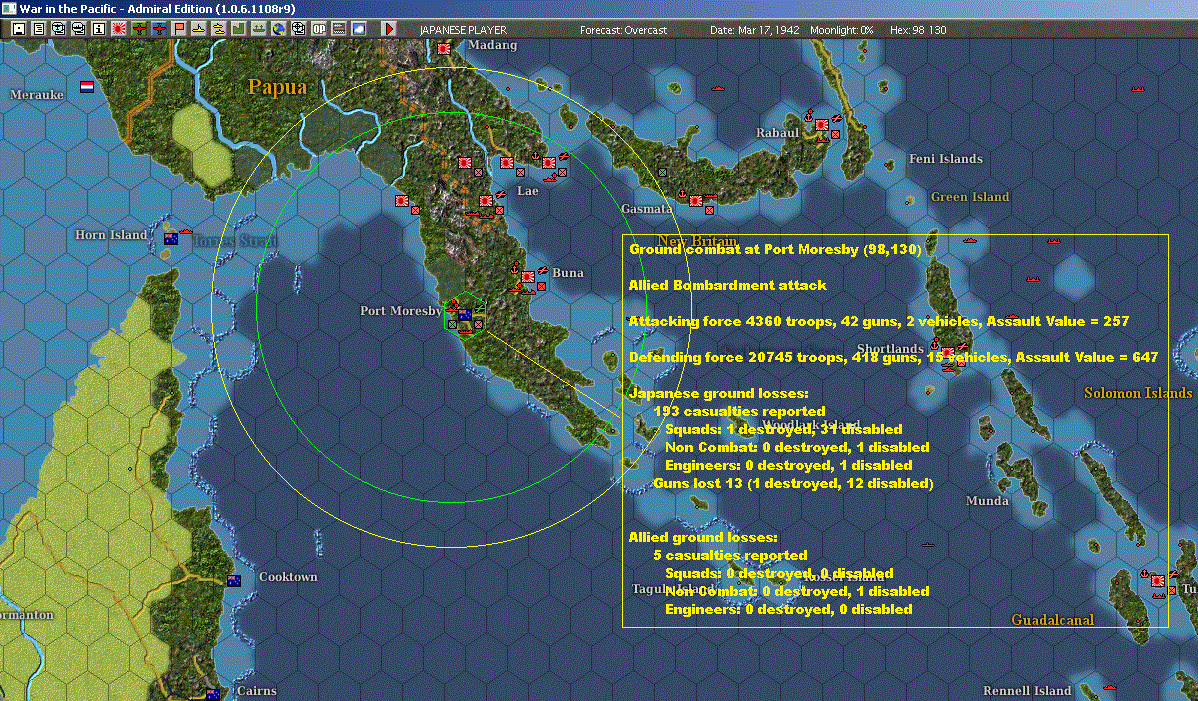Click the 'Feni Islands' map label
This screenshot has width=1198, height=701.
point(946,159)
